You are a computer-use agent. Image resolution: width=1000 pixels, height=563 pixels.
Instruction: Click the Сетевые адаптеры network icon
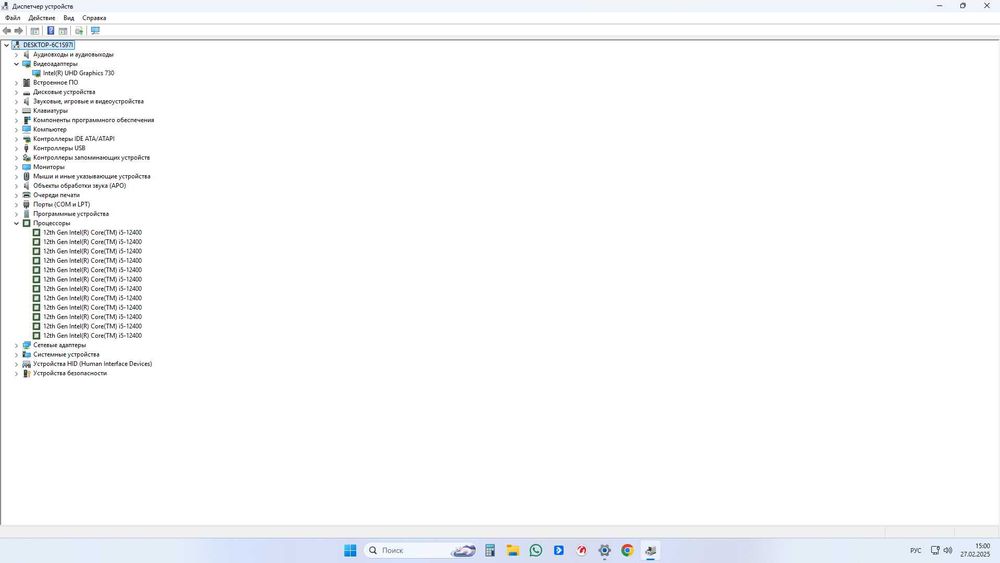[x=26, y=345]
